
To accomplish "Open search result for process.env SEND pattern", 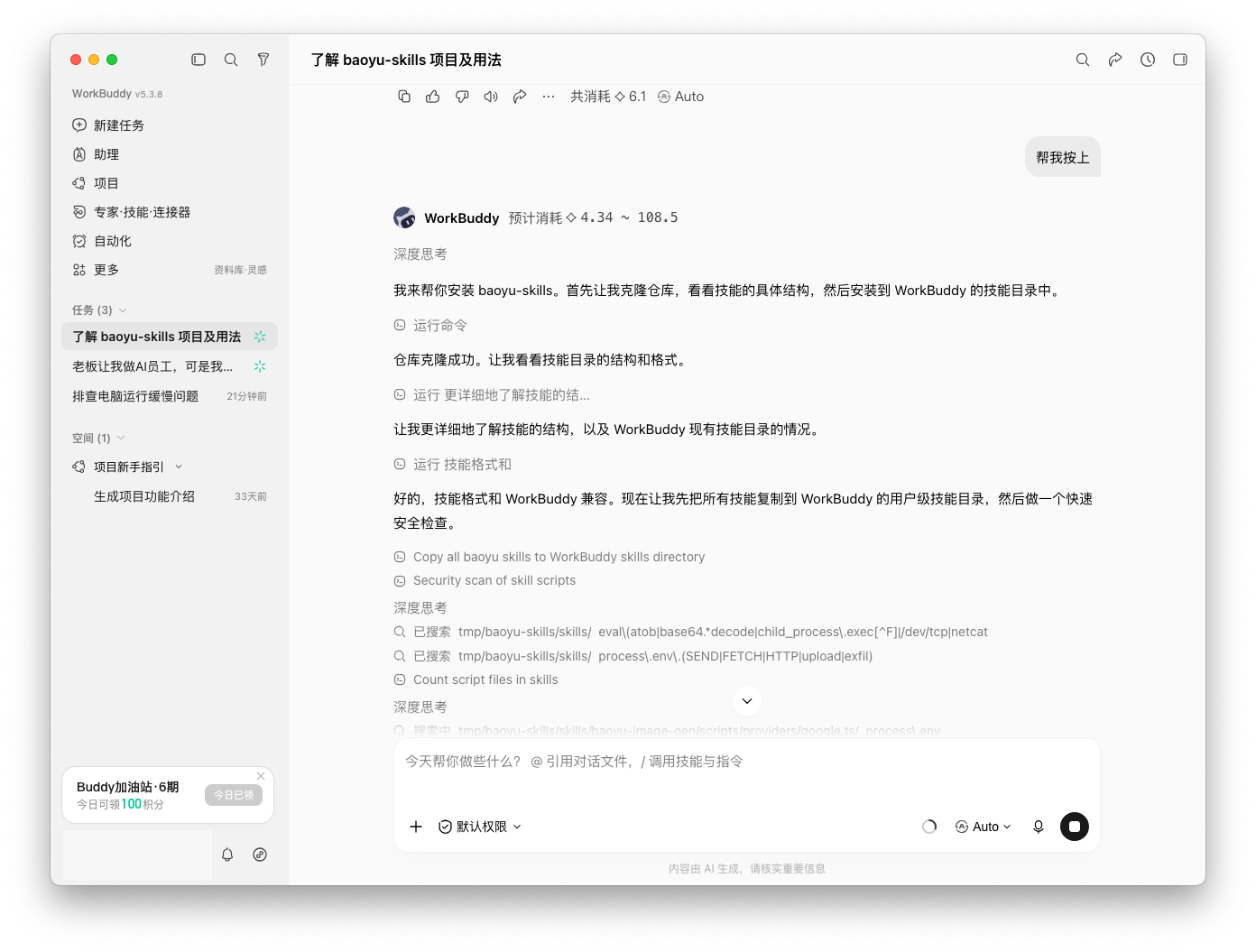I will pos(633,656).
